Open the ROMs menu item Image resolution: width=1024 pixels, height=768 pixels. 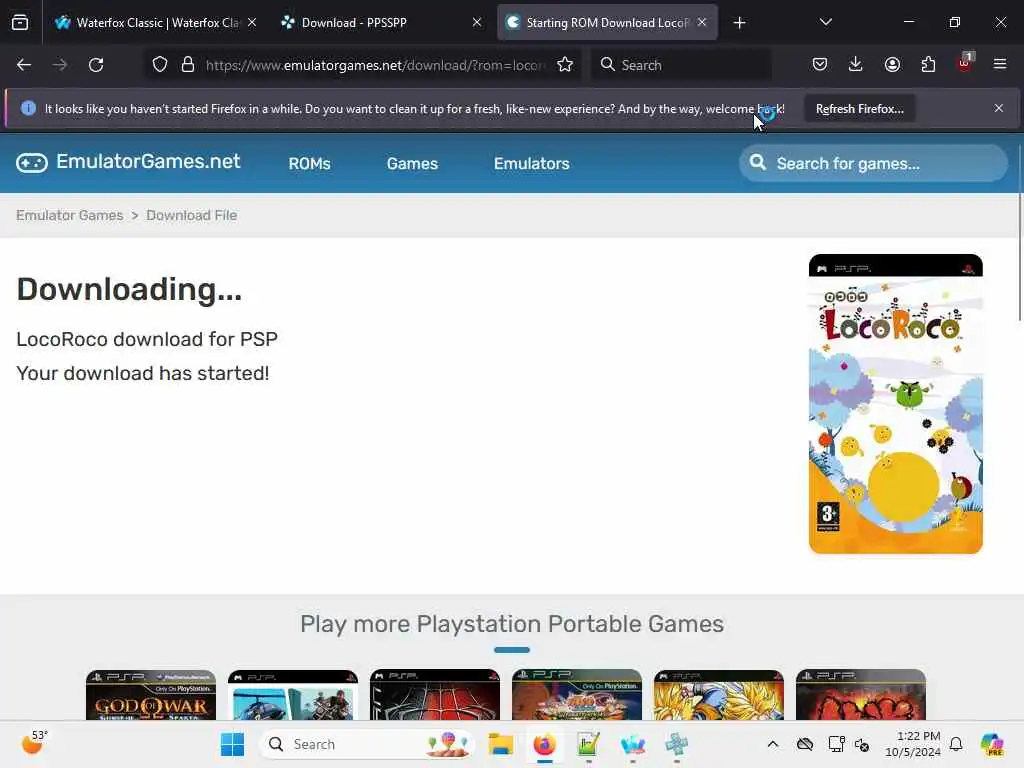point(310,163)
